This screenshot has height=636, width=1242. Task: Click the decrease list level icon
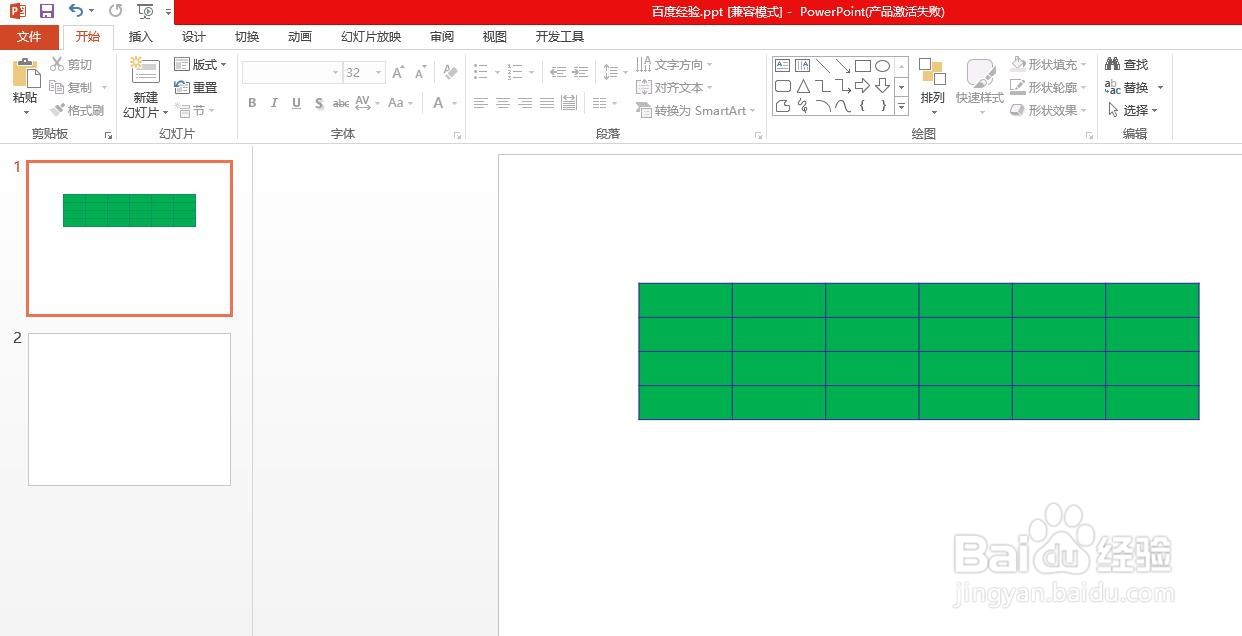point(558,72)
